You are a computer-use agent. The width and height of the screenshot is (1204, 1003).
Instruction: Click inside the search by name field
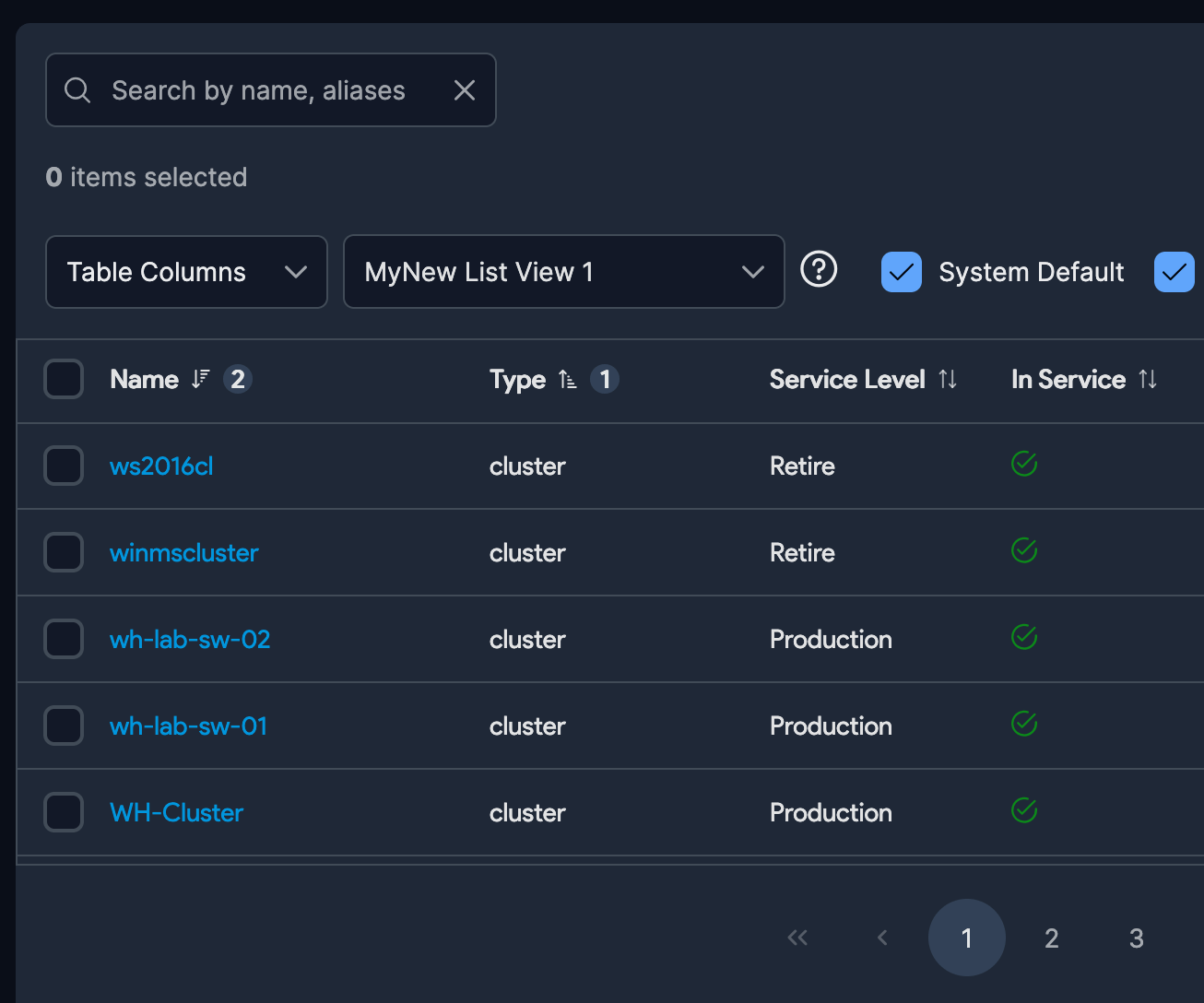coord(258,89)
